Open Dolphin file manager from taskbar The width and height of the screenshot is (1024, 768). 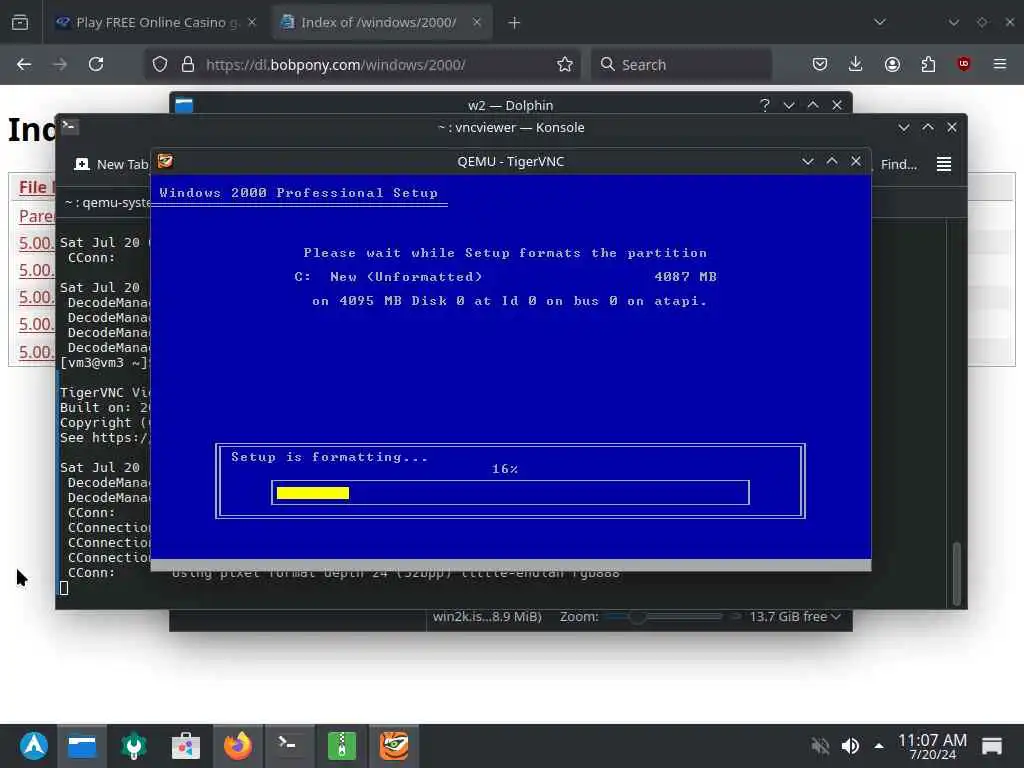point(82,746)
